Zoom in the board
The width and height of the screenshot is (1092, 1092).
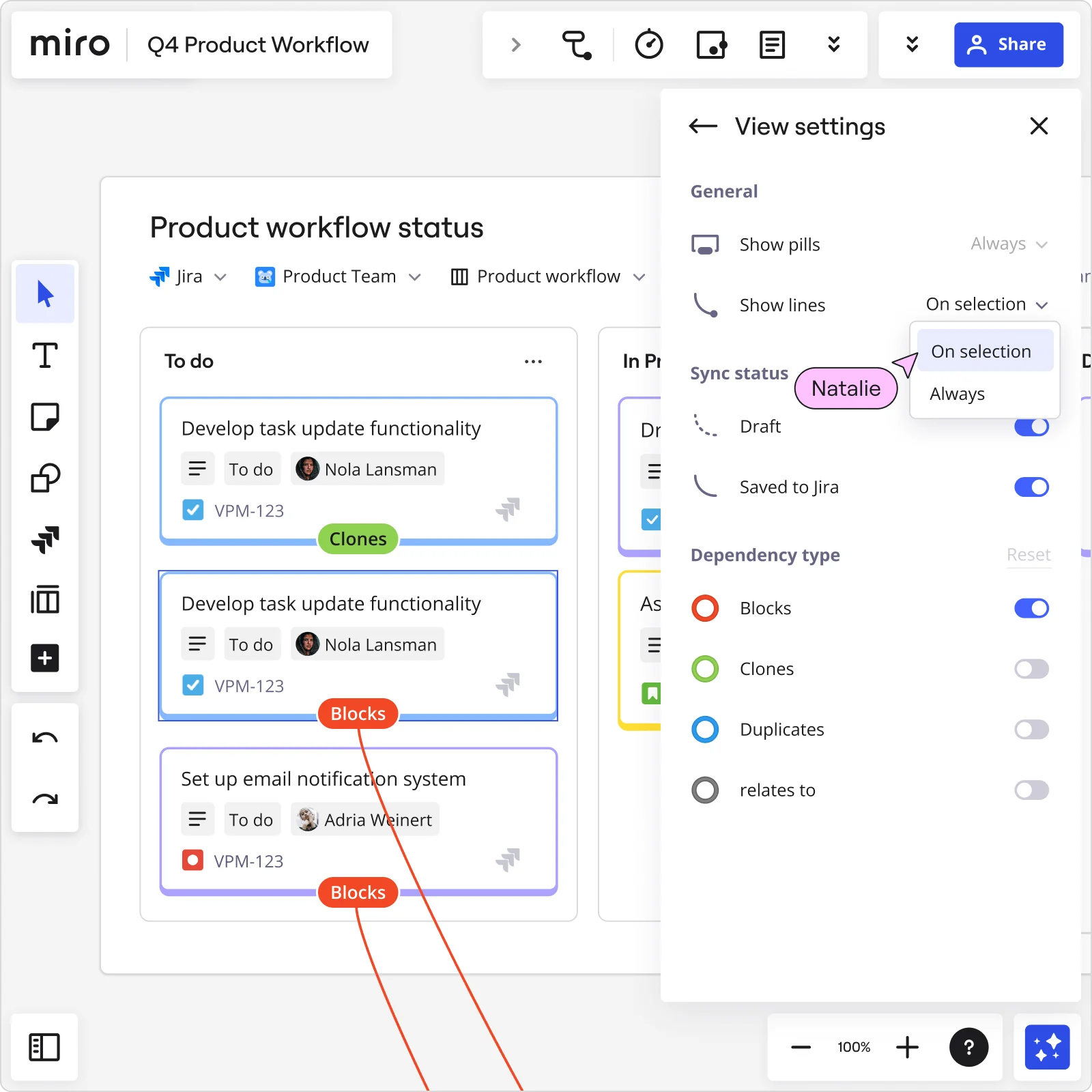tap(907, 1047)
